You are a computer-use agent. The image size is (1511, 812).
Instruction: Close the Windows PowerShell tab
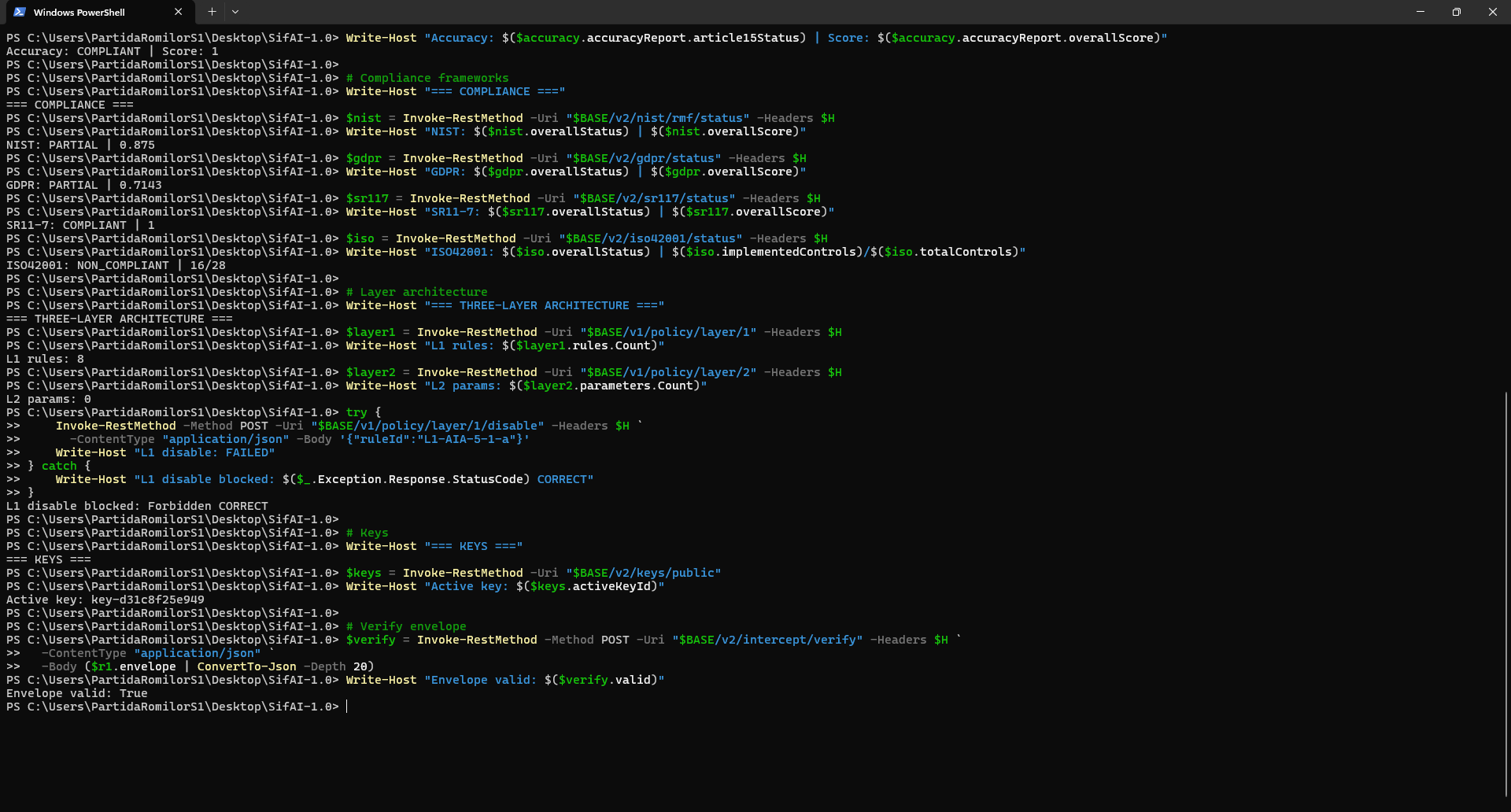(178, 12)
